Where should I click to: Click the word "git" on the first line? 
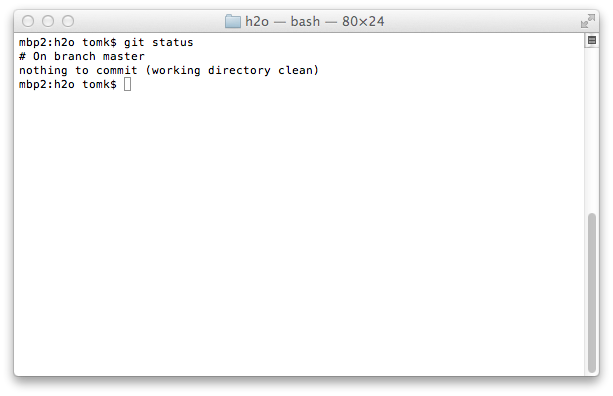coord(134,43)
